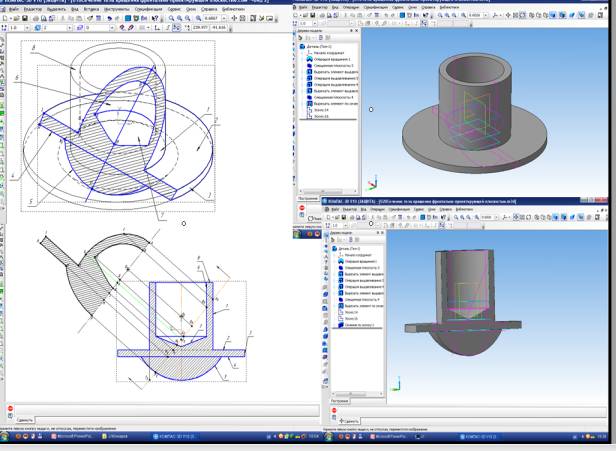The image size is (616, 451).
Task: Open the Инструменты menu in the 2D drawing window
Action: [117, 9]
